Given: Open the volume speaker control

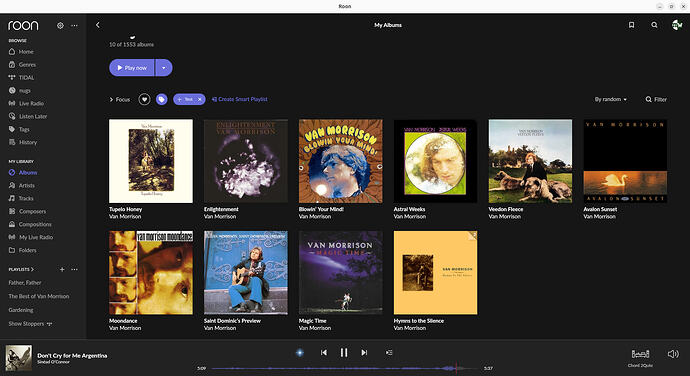Looking at the screenshot, I should click(x=673, y=354).
